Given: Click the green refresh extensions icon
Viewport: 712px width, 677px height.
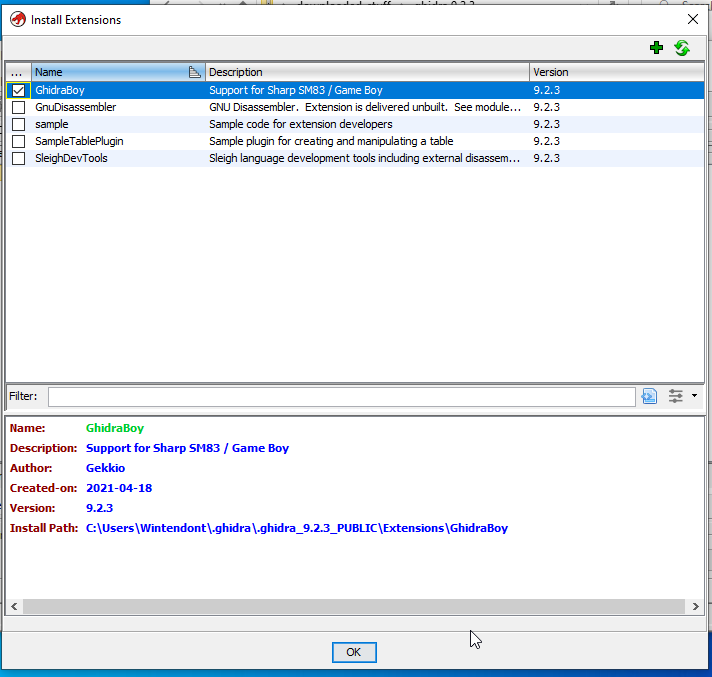Looking at the screenshot, I should pyautogui.click(x=682, y=48).
